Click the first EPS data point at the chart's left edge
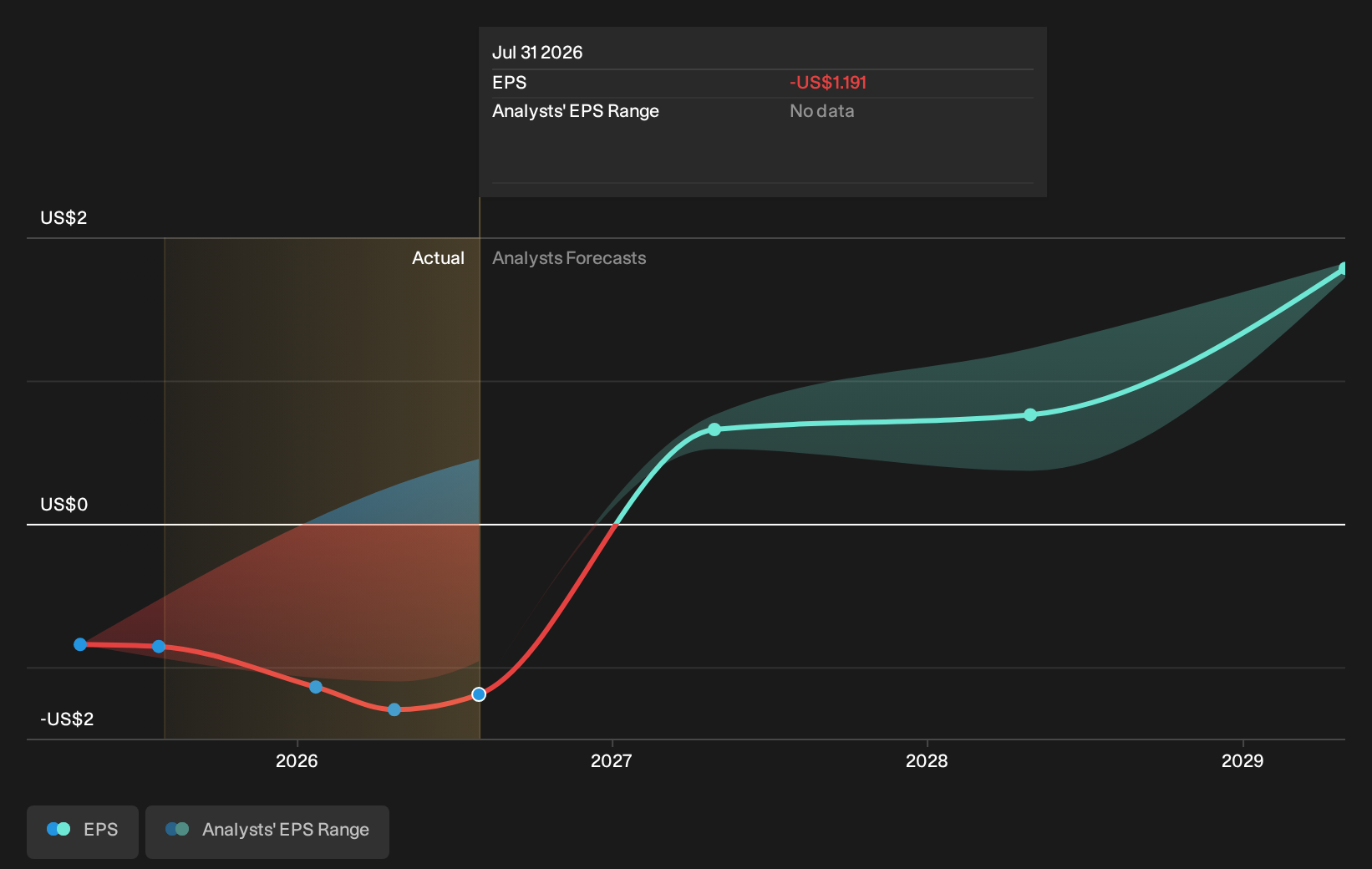The image size is (1372, 869). click(x=80, y=644)
